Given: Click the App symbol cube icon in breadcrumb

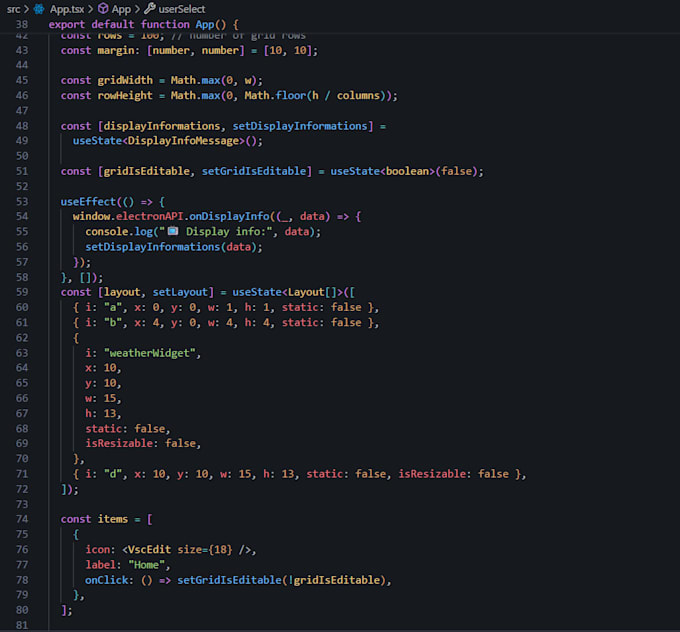Looking at the screenshot, I should (x=103, y=8).
